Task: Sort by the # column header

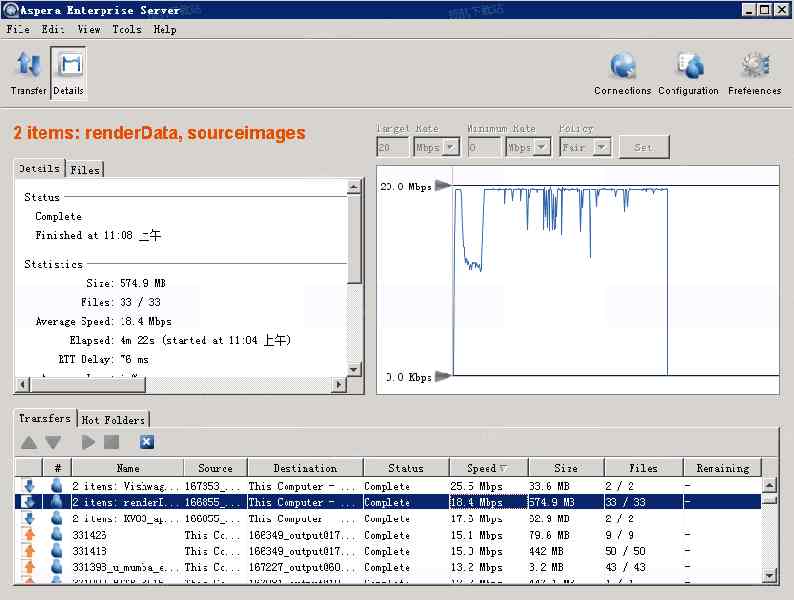Action: click(x=57, y=468)
